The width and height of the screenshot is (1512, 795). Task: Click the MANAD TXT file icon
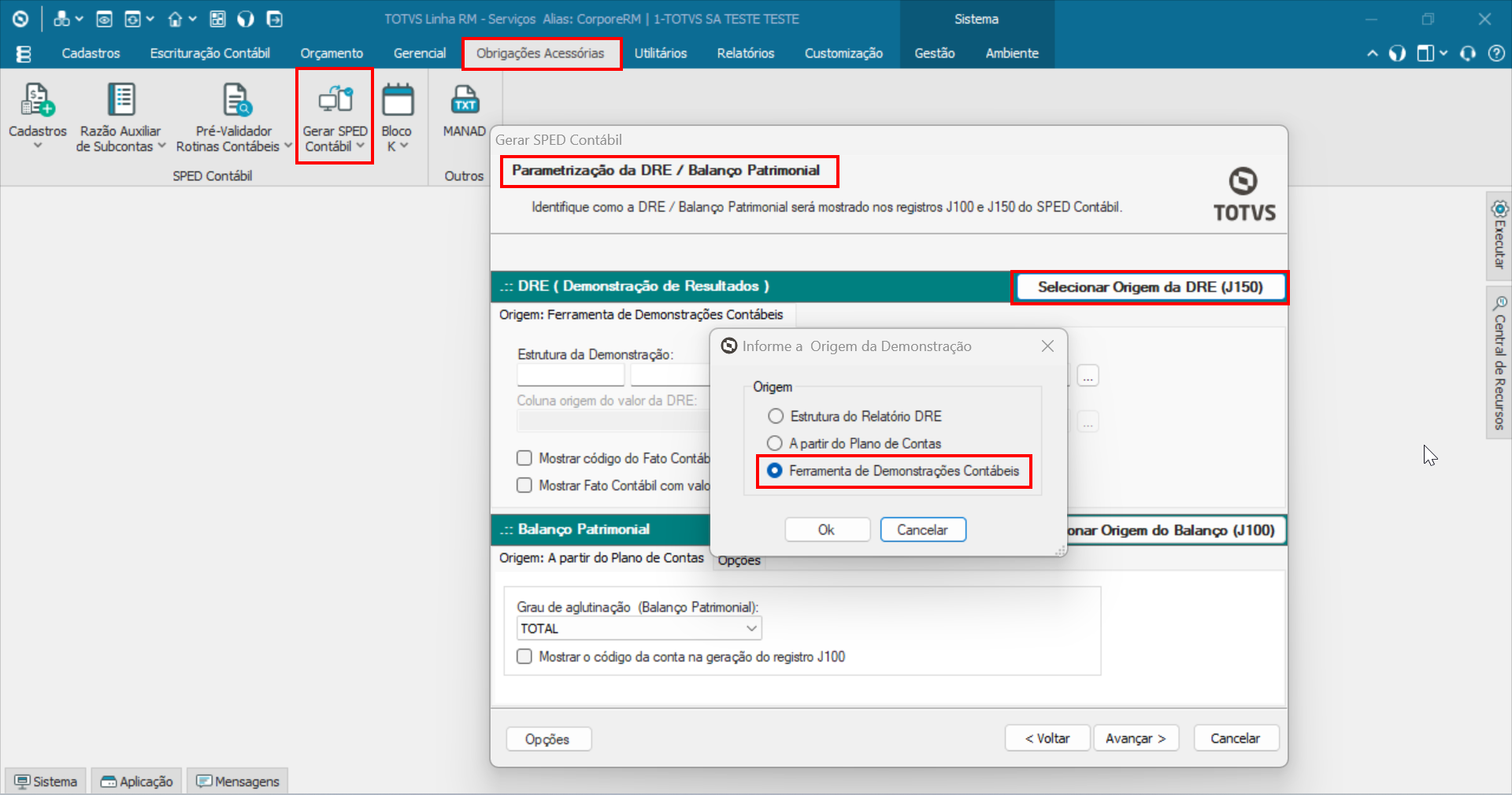[x=465, y=100]
